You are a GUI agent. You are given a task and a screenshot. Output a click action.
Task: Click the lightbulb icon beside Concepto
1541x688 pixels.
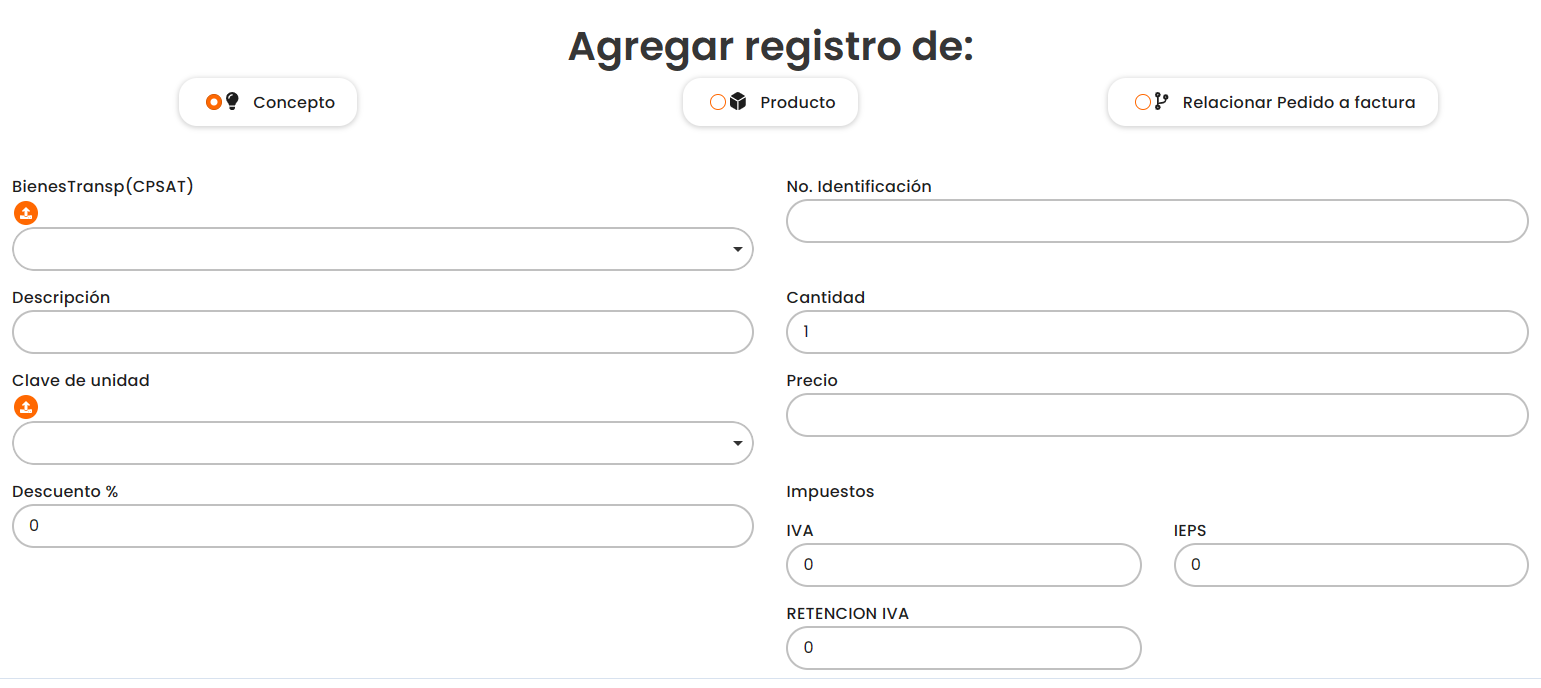[x=233, y=102]
